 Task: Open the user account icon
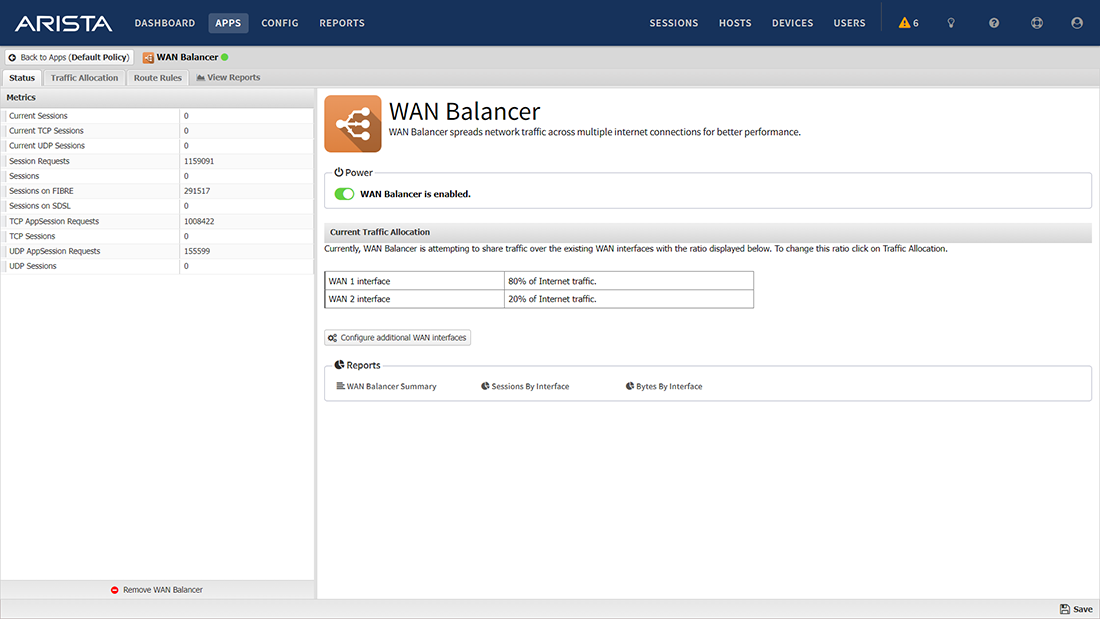1077,23
